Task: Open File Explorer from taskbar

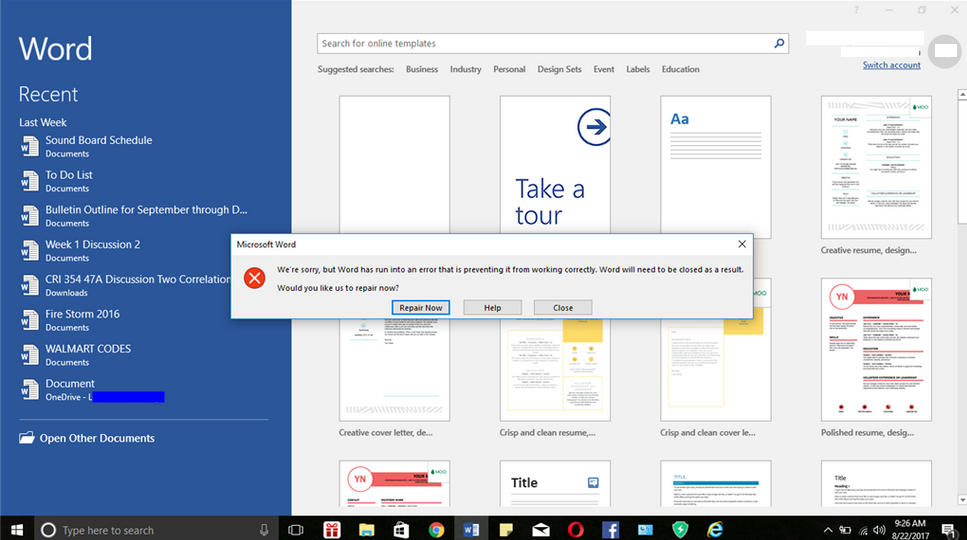Action: point(366,530)
